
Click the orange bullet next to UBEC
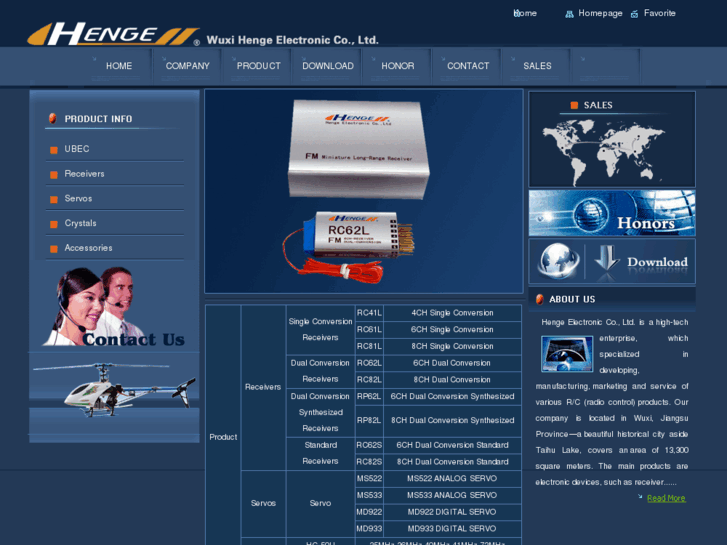point(53,150)
